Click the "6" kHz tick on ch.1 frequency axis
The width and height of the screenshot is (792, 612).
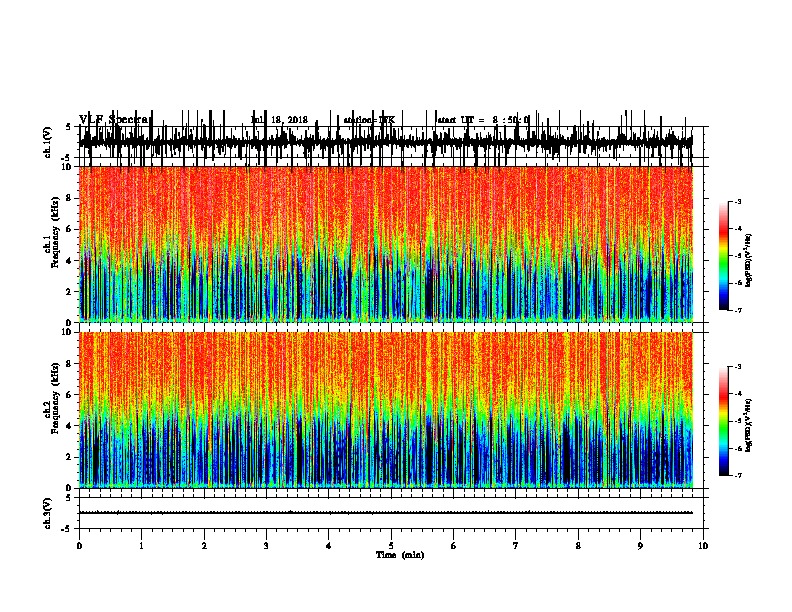[69, 229]
